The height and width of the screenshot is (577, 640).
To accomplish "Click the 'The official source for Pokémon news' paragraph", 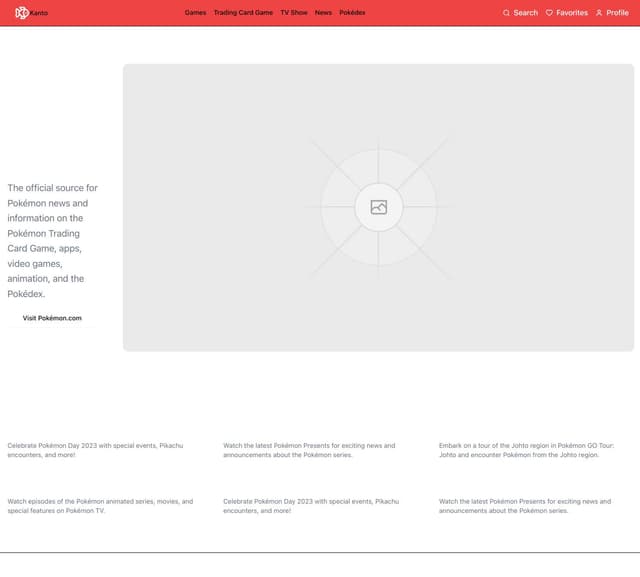I will [53, 241].
